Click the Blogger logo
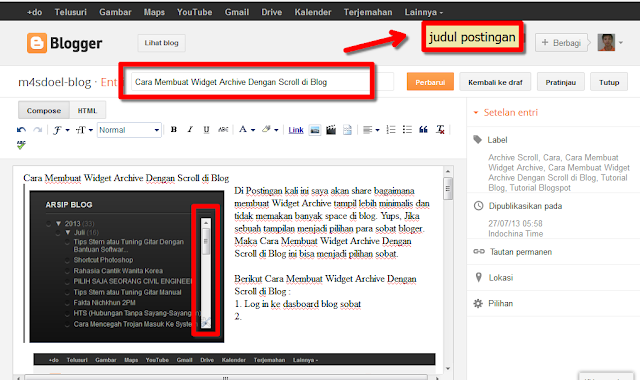Viewport: 640px width, 380px height. pyautogui.click(x=64, y=43)
